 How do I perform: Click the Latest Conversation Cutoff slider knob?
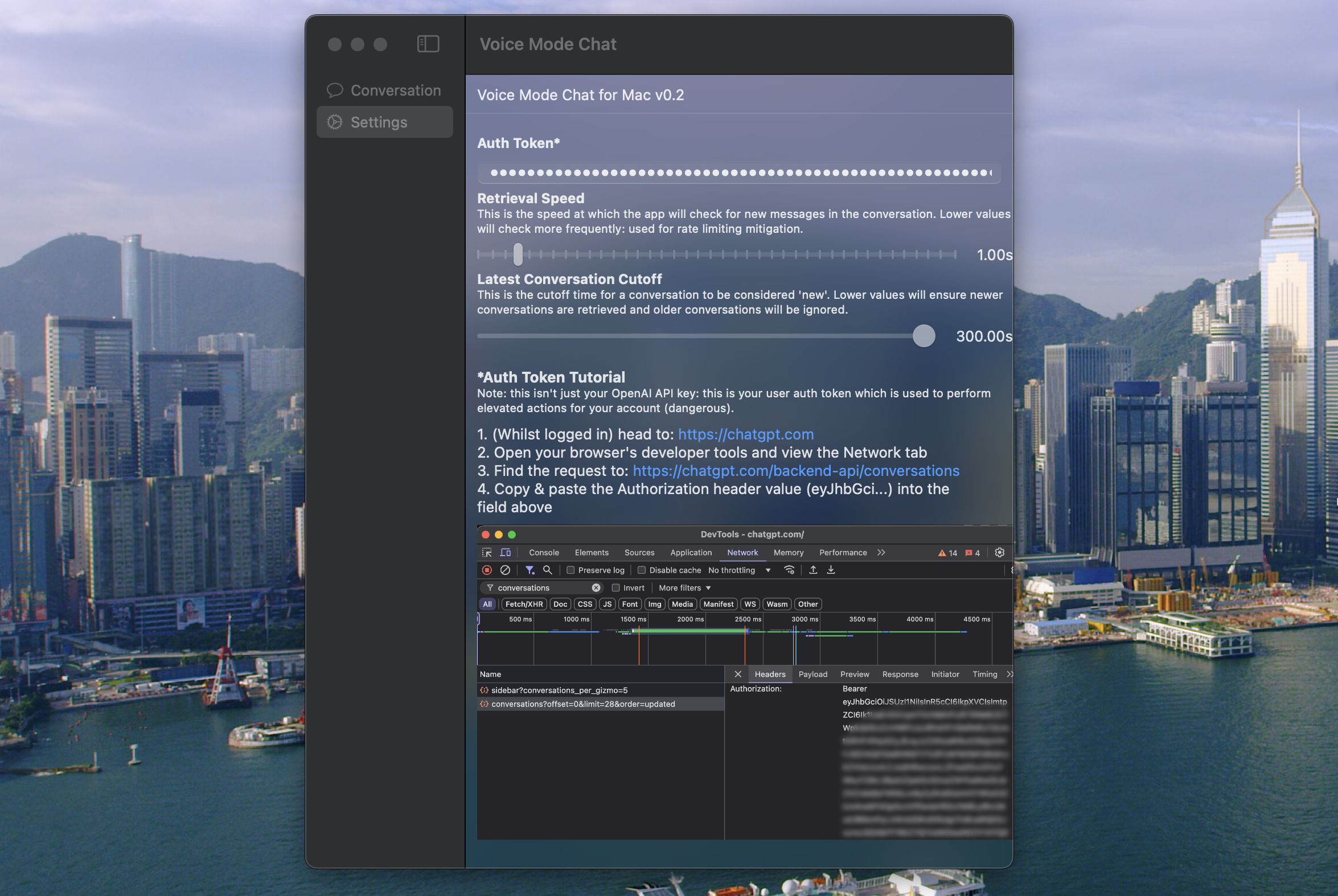click(x=923, y=336)
